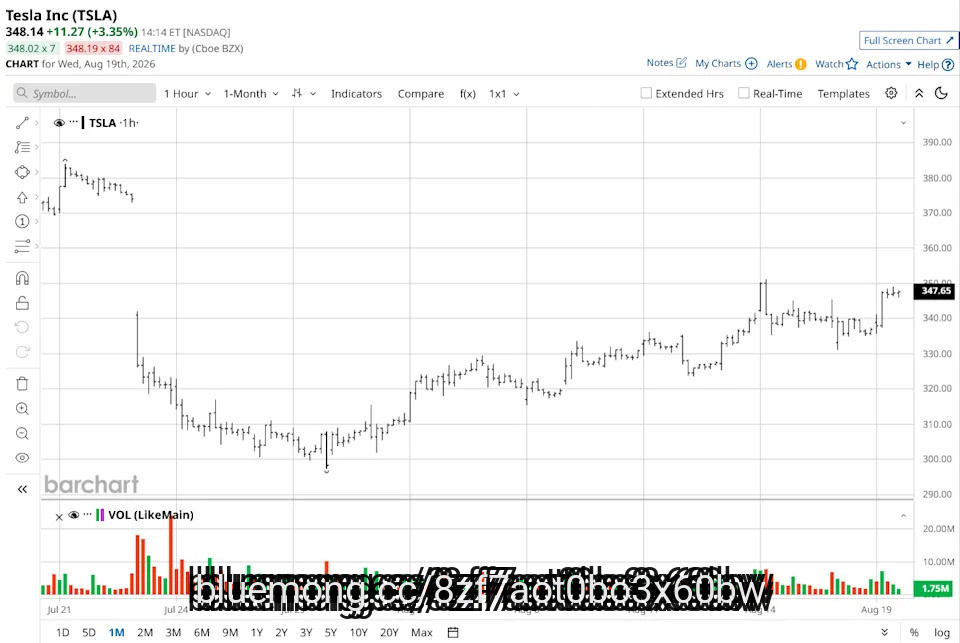960x643 pixels.
Task: Collapse the chart header arrows
Action: (x=919, y=93)
